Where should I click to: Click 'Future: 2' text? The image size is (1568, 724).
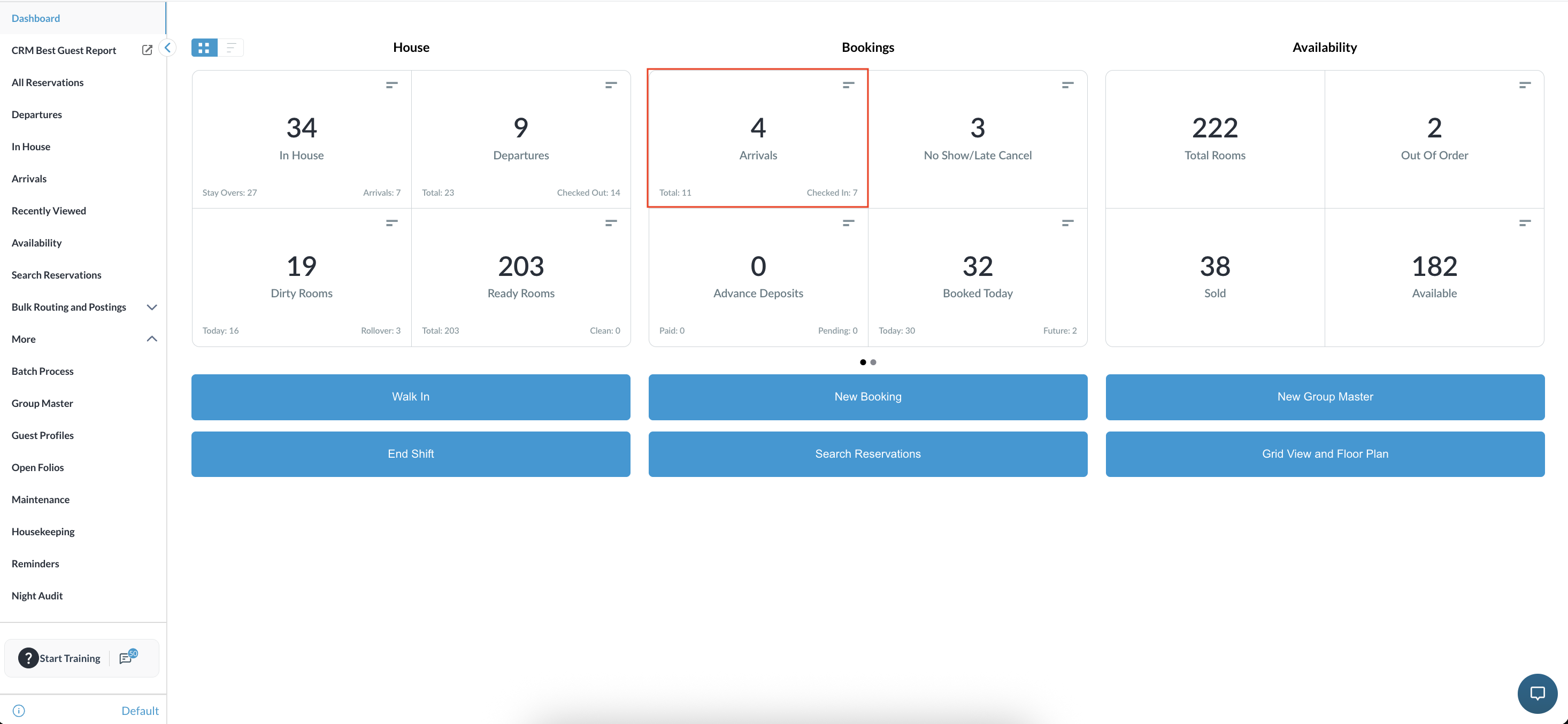click(1060, 331)
